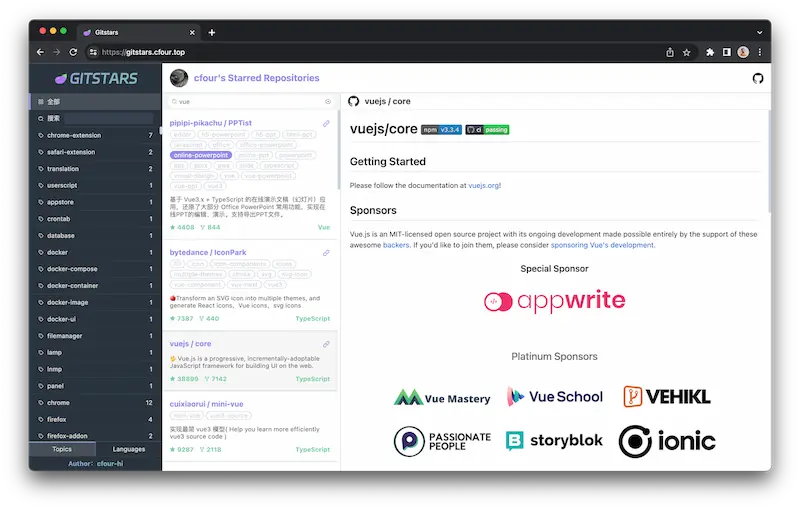This screenshot has height=509, width=800.
Task: Switch to the Languages tab
Action: click(129, 449)
